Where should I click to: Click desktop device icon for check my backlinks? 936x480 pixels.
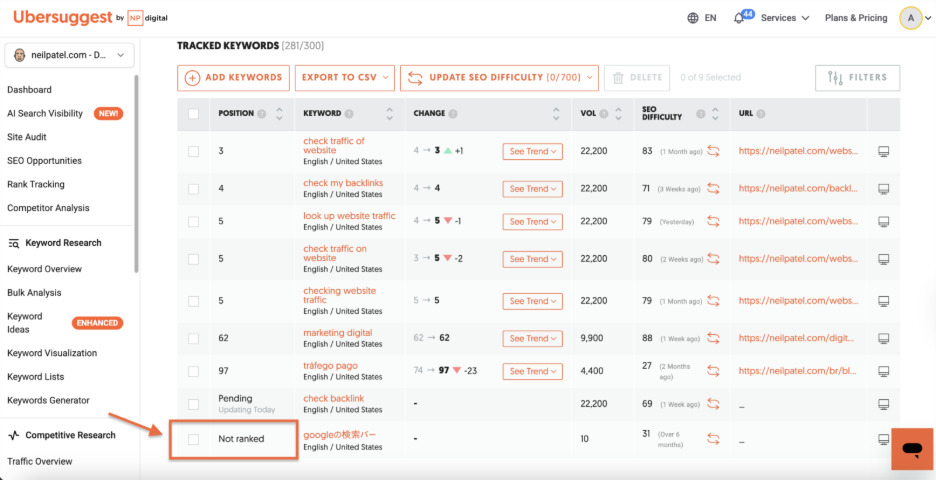[884, 189]
